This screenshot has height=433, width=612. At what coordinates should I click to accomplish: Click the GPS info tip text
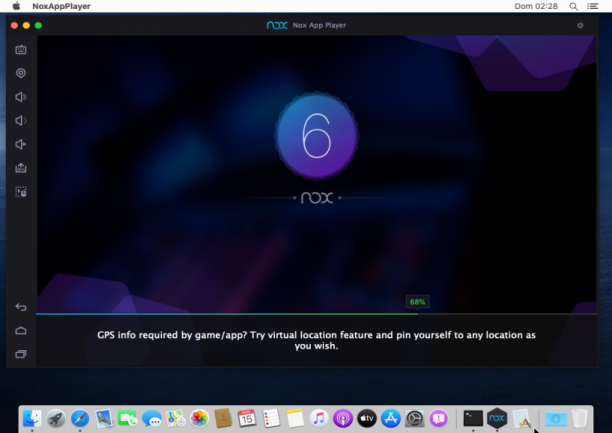[x=316, y=340]
